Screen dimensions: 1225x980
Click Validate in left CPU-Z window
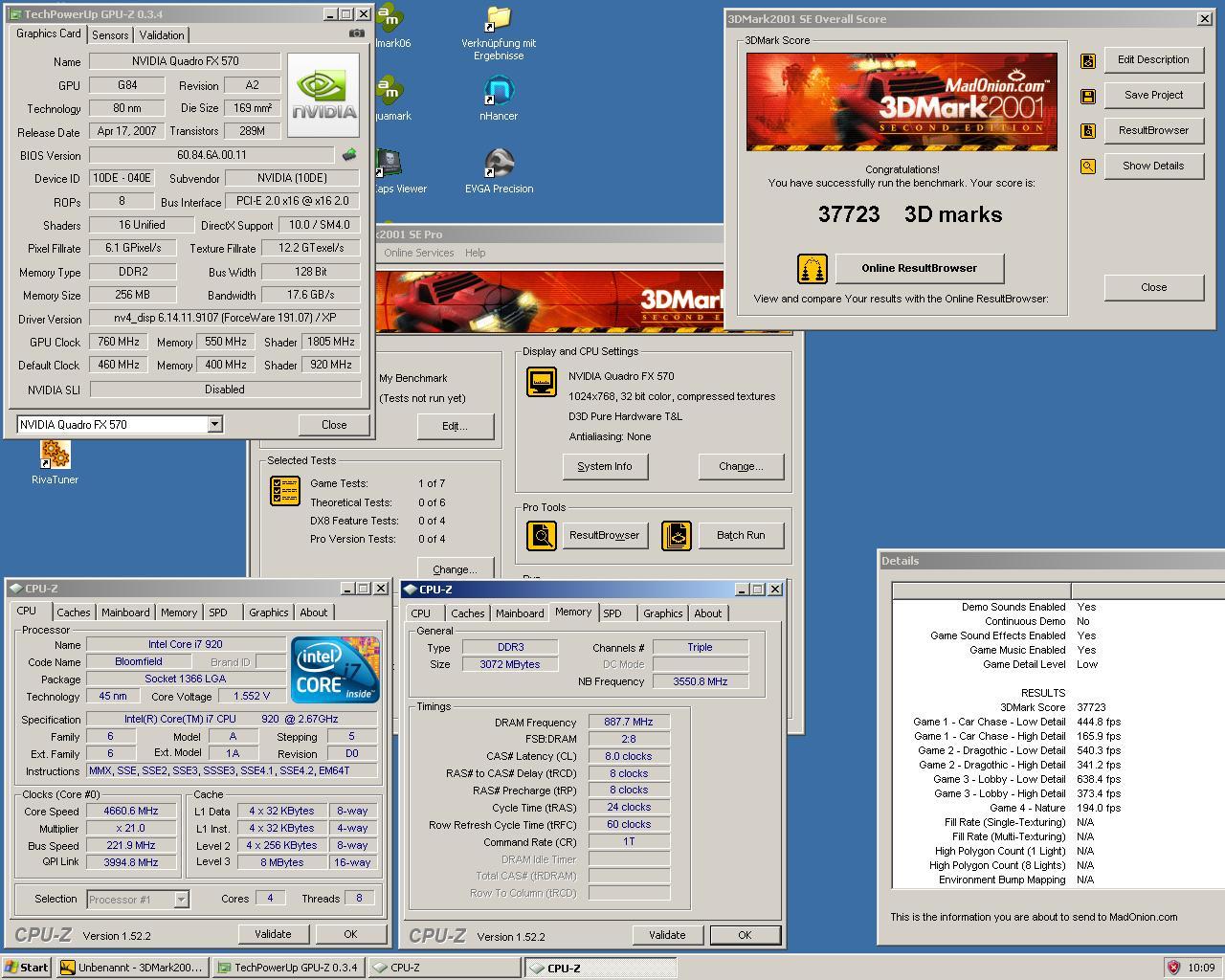tap(273, 934)
